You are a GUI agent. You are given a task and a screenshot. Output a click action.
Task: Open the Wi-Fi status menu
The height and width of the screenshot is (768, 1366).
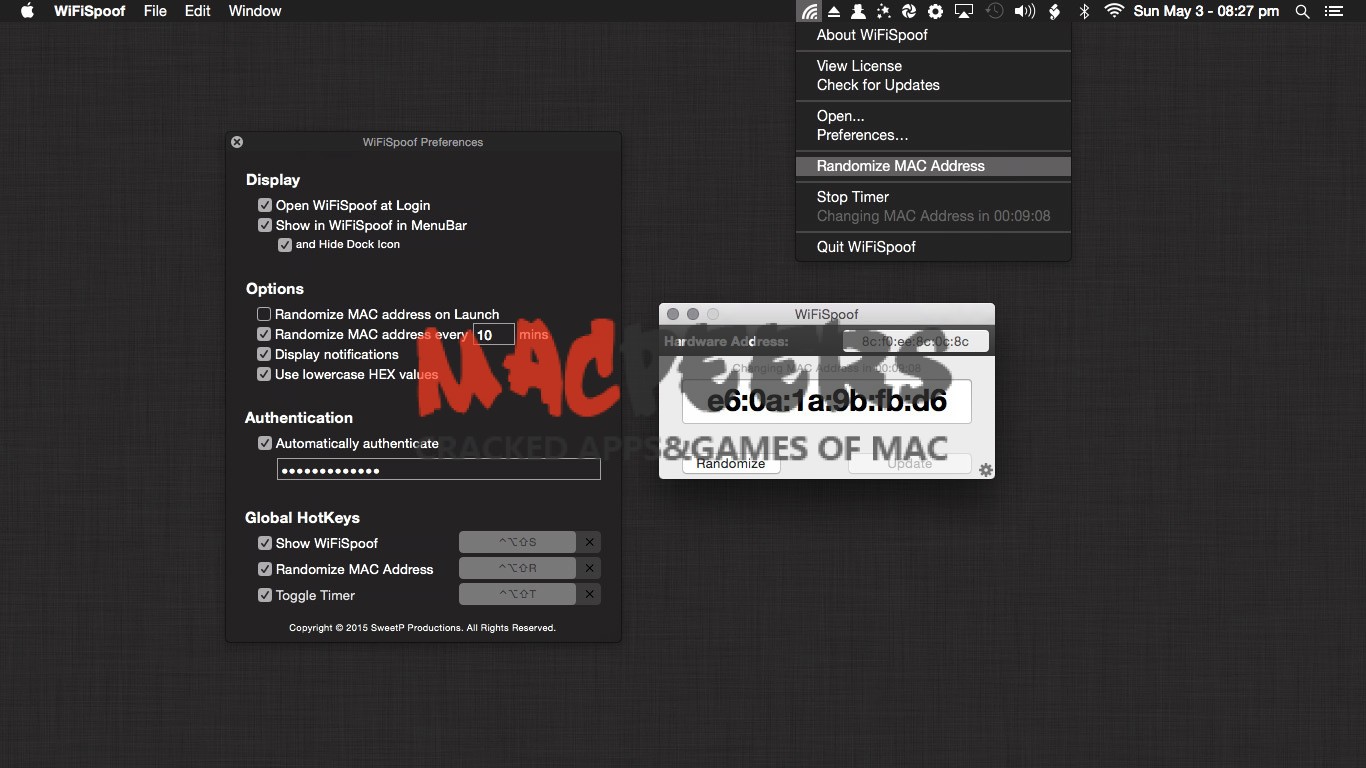click(x=1114, y=11)
